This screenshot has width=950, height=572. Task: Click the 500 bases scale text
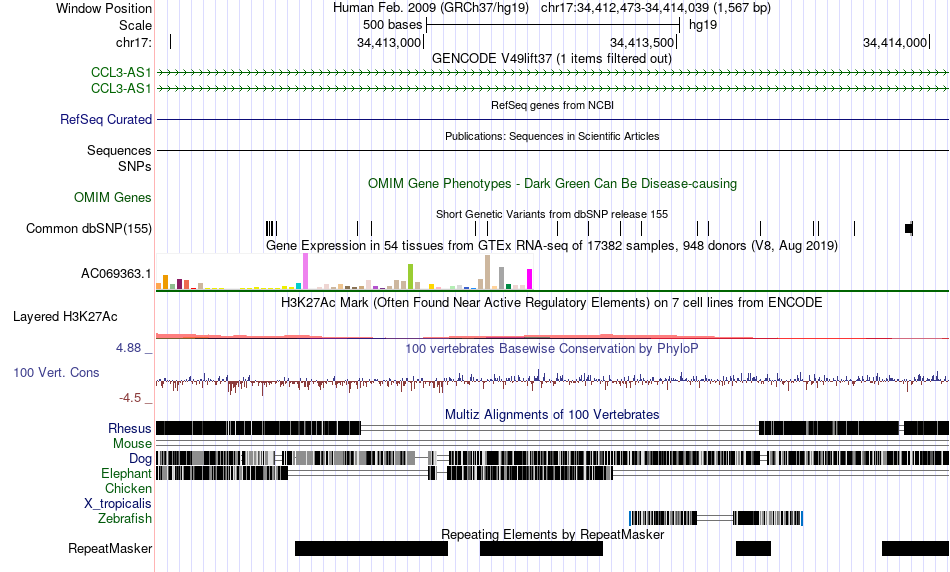click(x=393, y=25)
